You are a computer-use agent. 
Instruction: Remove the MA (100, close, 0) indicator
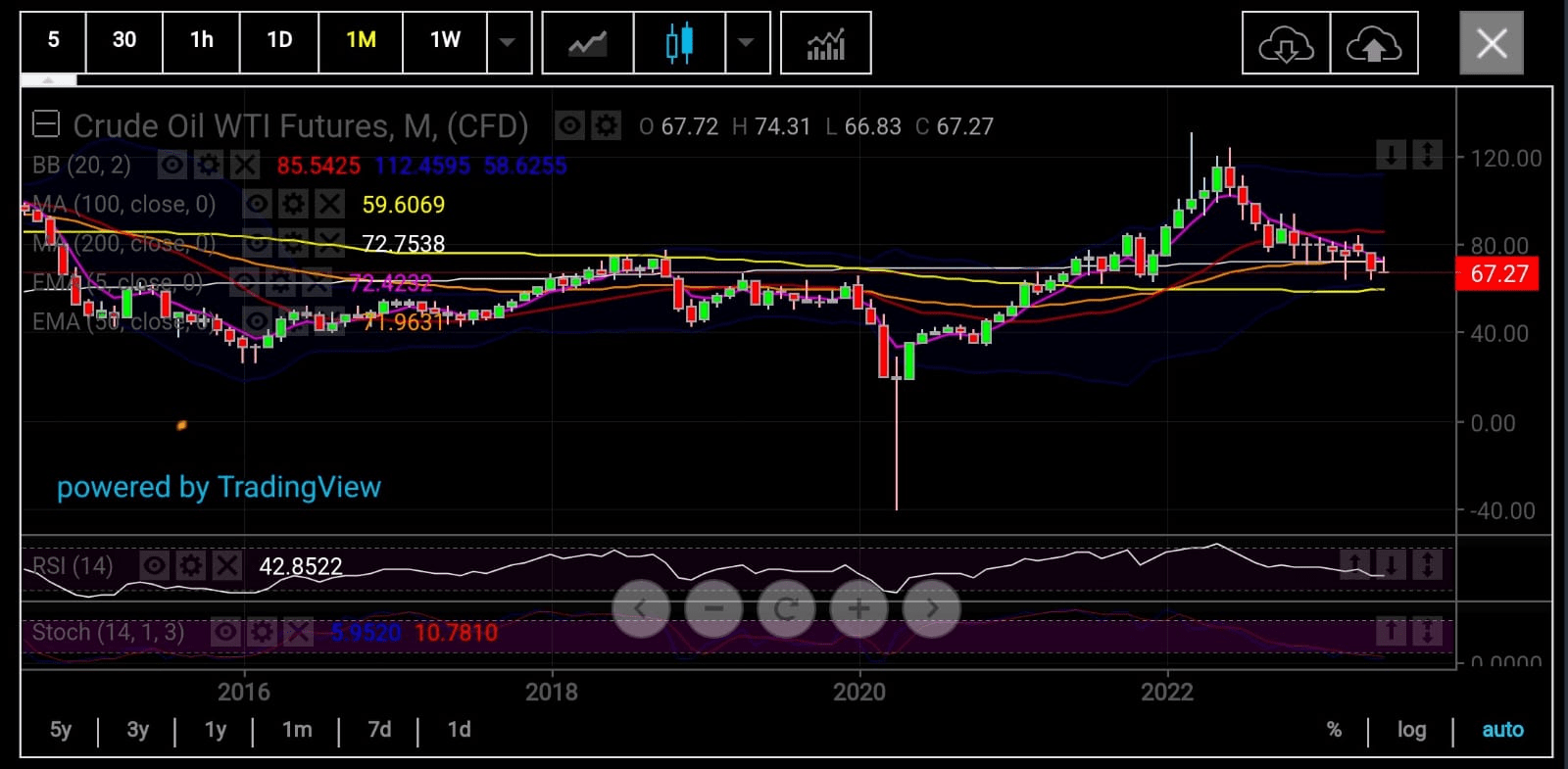(329, 204)
